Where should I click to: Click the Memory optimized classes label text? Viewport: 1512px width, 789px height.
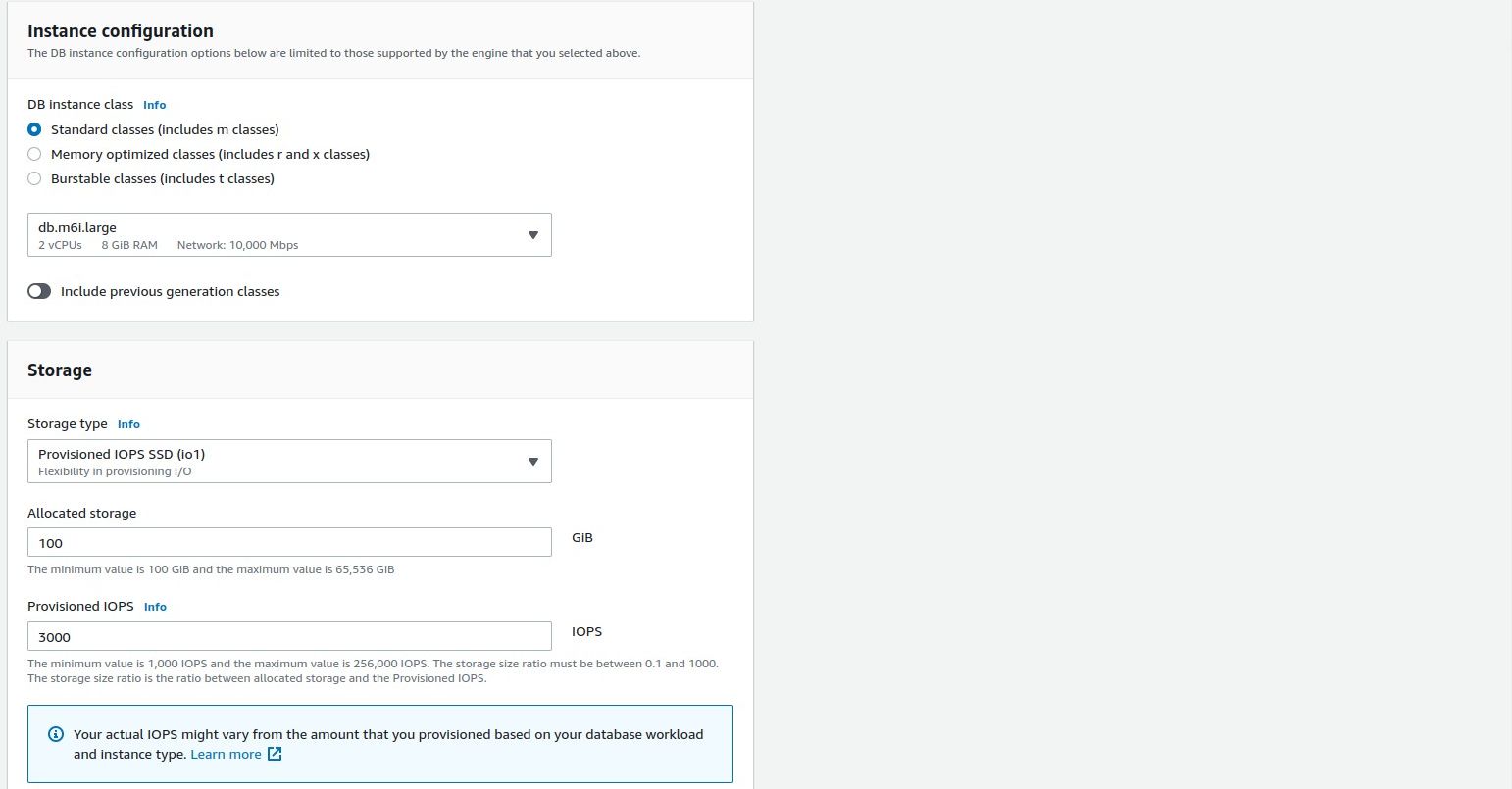[x=210, y=154]
